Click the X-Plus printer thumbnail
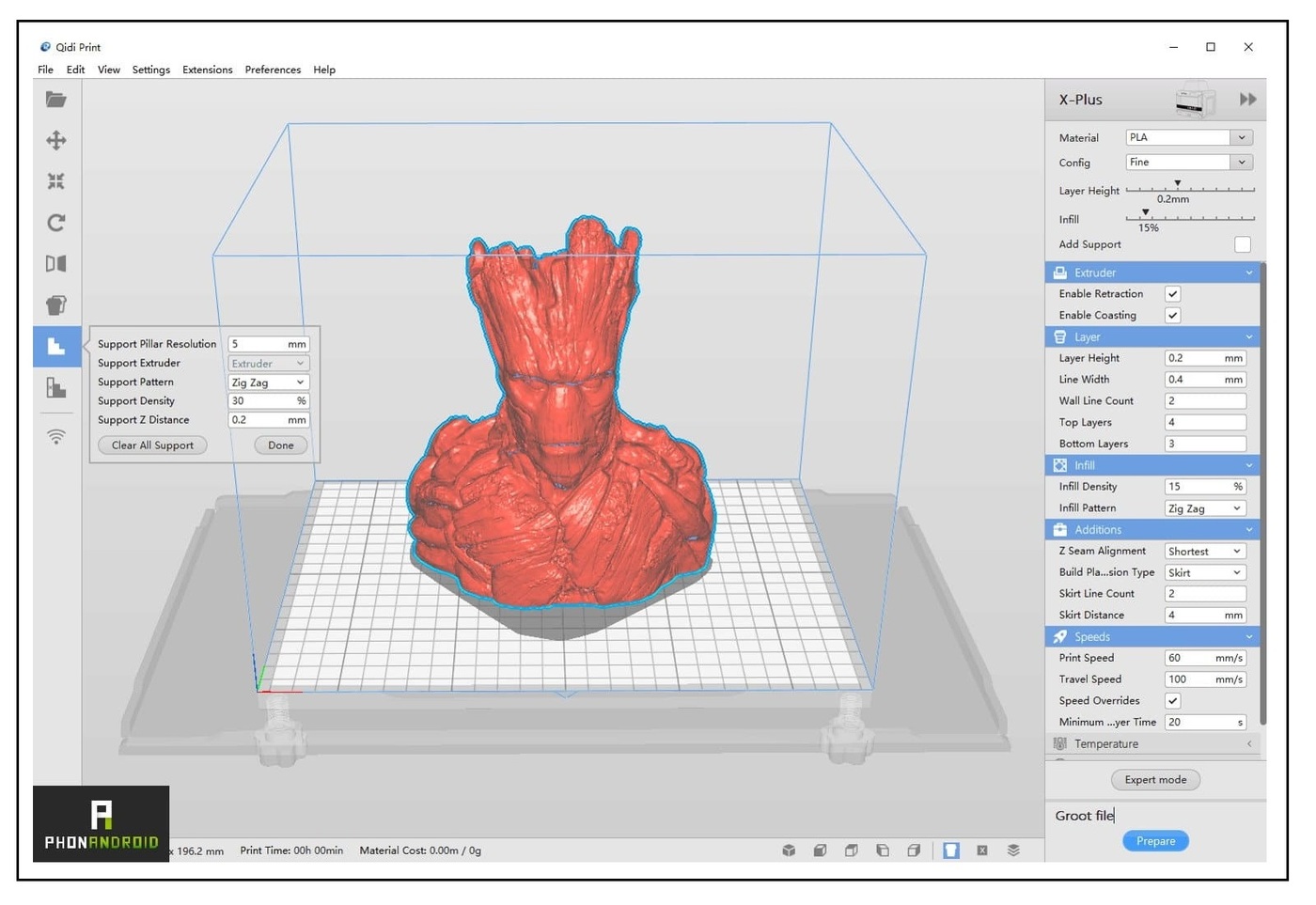This screenshot has height=905, width=1316. (x=1195, y=100)
